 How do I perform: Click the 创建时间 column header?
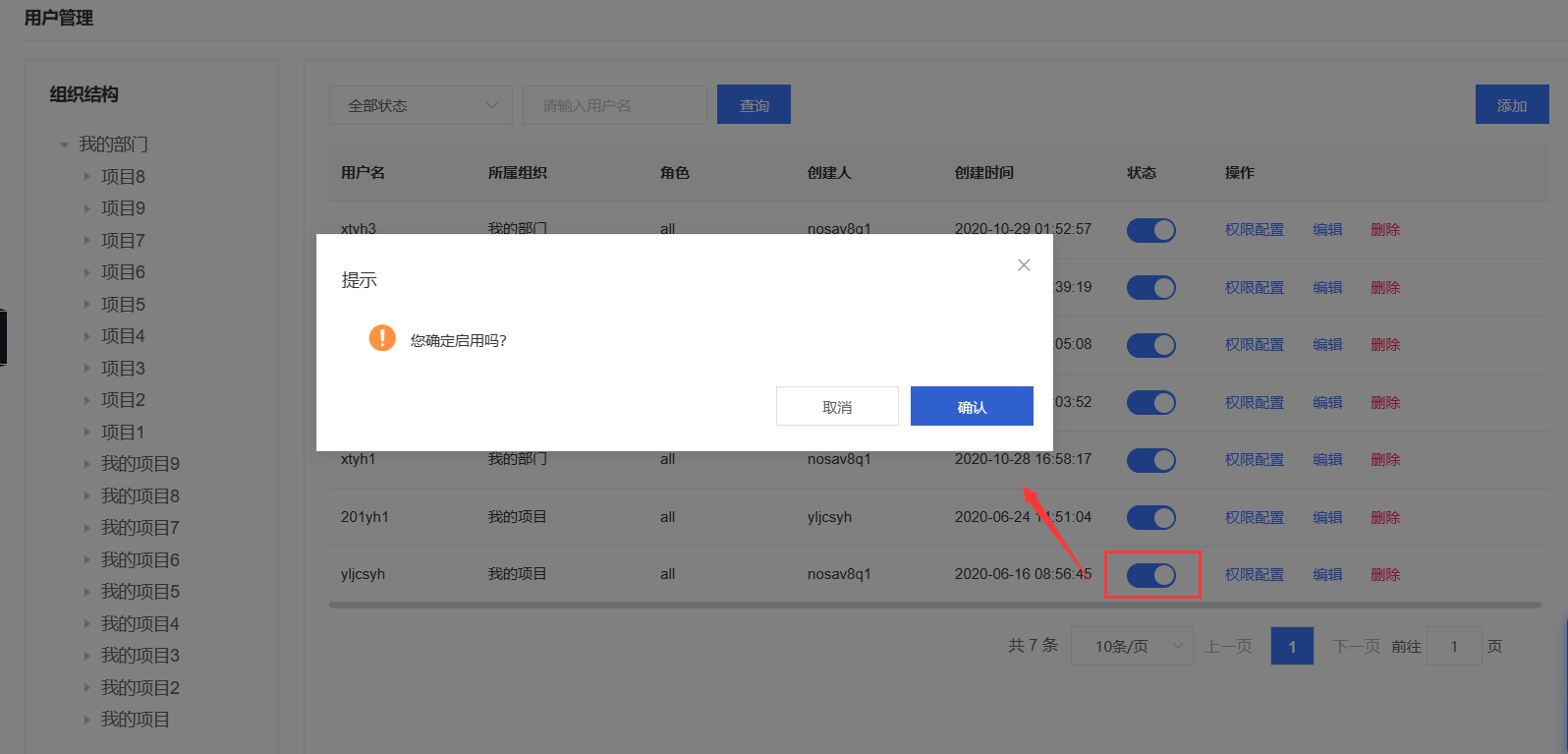[983, 172]
